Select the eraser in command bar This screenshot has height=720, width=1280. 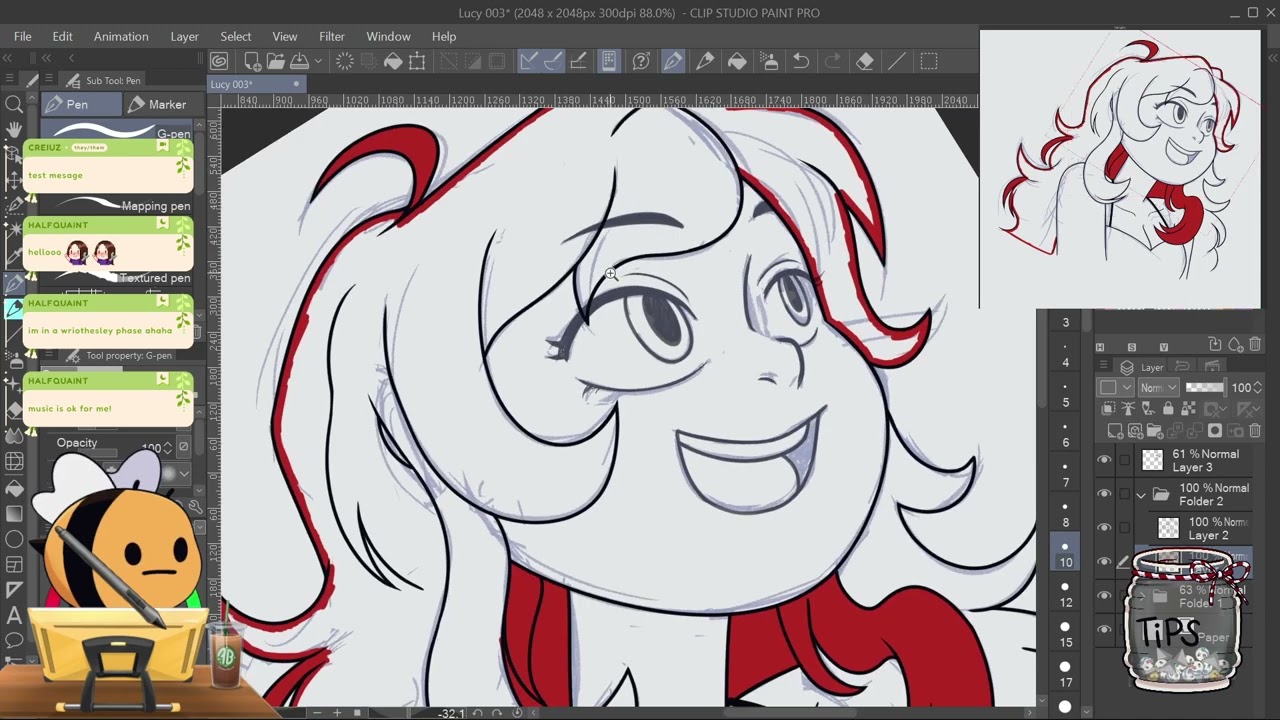tap(865, 61)
